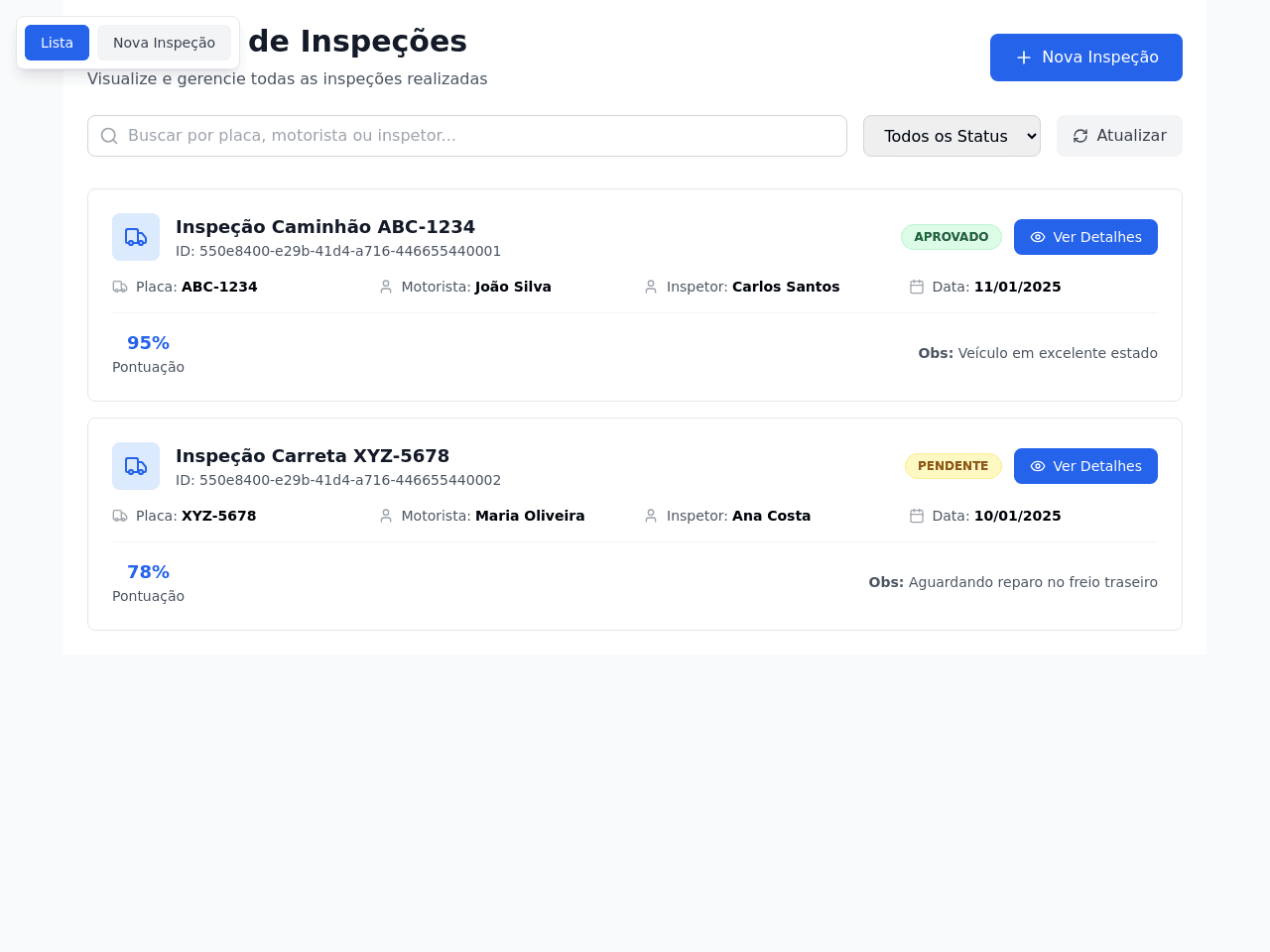Open the Nova Inspeção tab
This screenshot has width=1270, height=952.
pyautogui.click(x=164, y=43)
